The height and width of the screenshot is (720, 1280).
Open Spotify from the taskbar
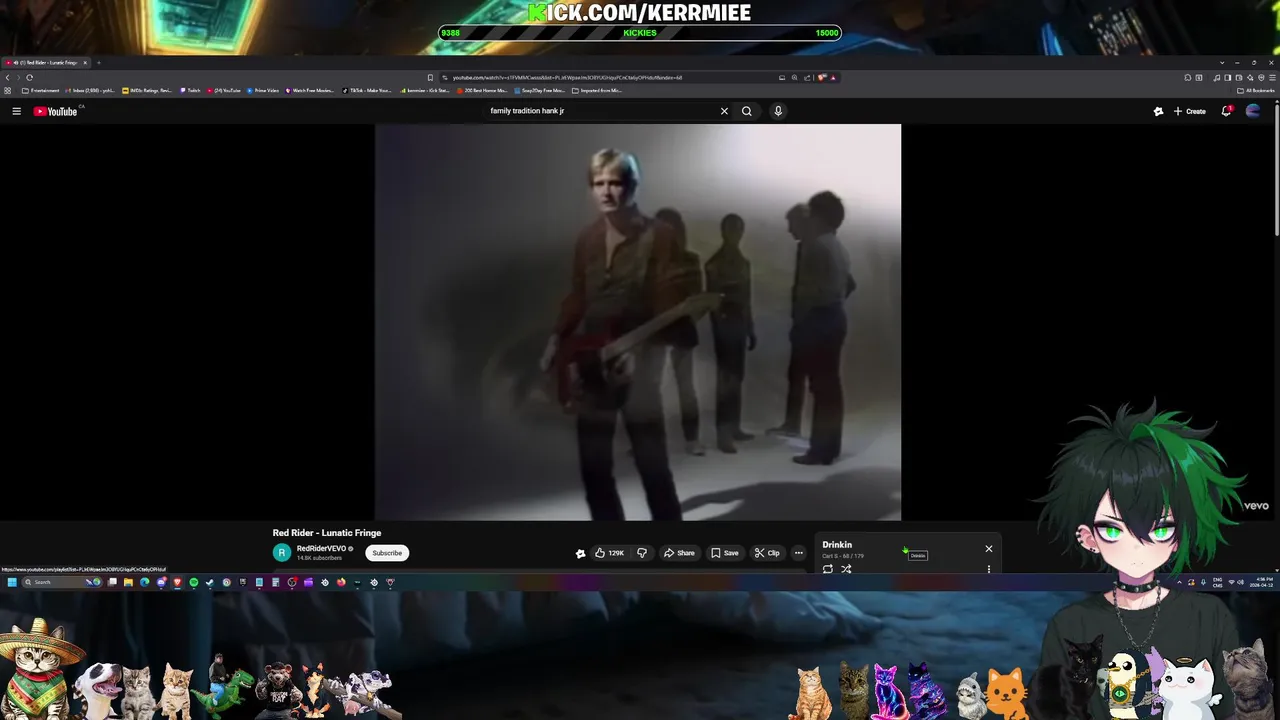coord(194,582)
